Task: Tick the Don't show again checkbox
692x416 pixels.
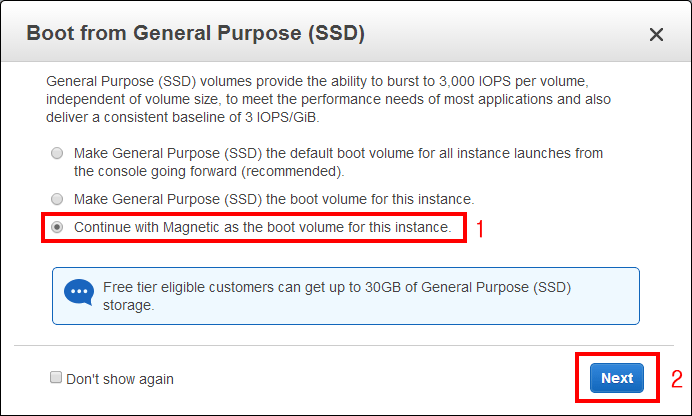Action: tap(56, 378)
